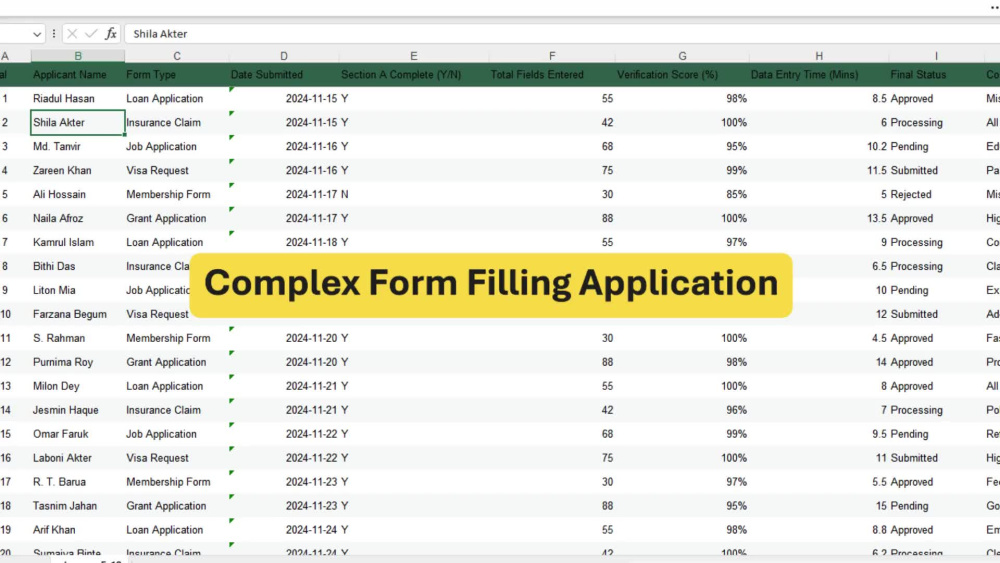Select column E header
The height and width of the screenshot is (563, 1000).
413,56
